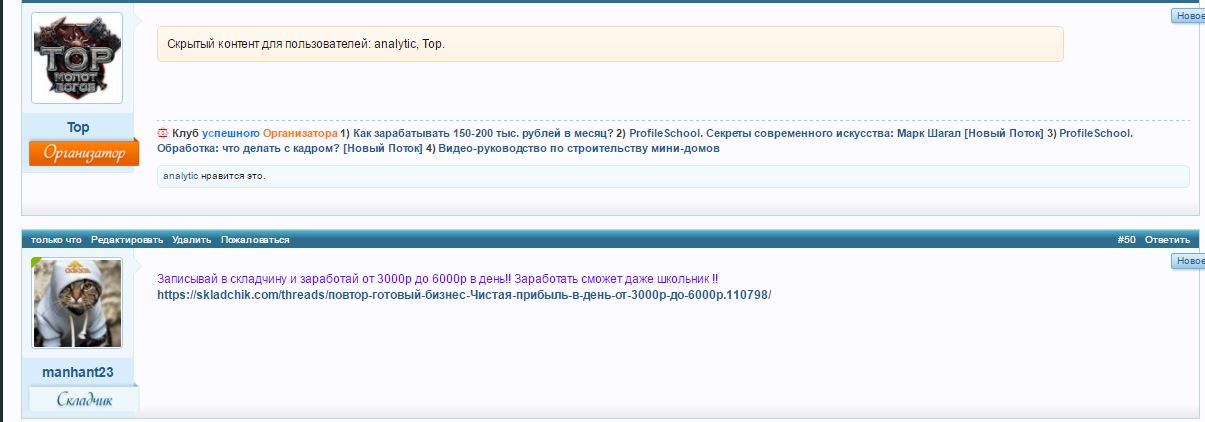Image resolution: width=1205 pixels, height=422 pixels.
Task: Click "analytic" in the likes line
Action: tap(180, 176)
